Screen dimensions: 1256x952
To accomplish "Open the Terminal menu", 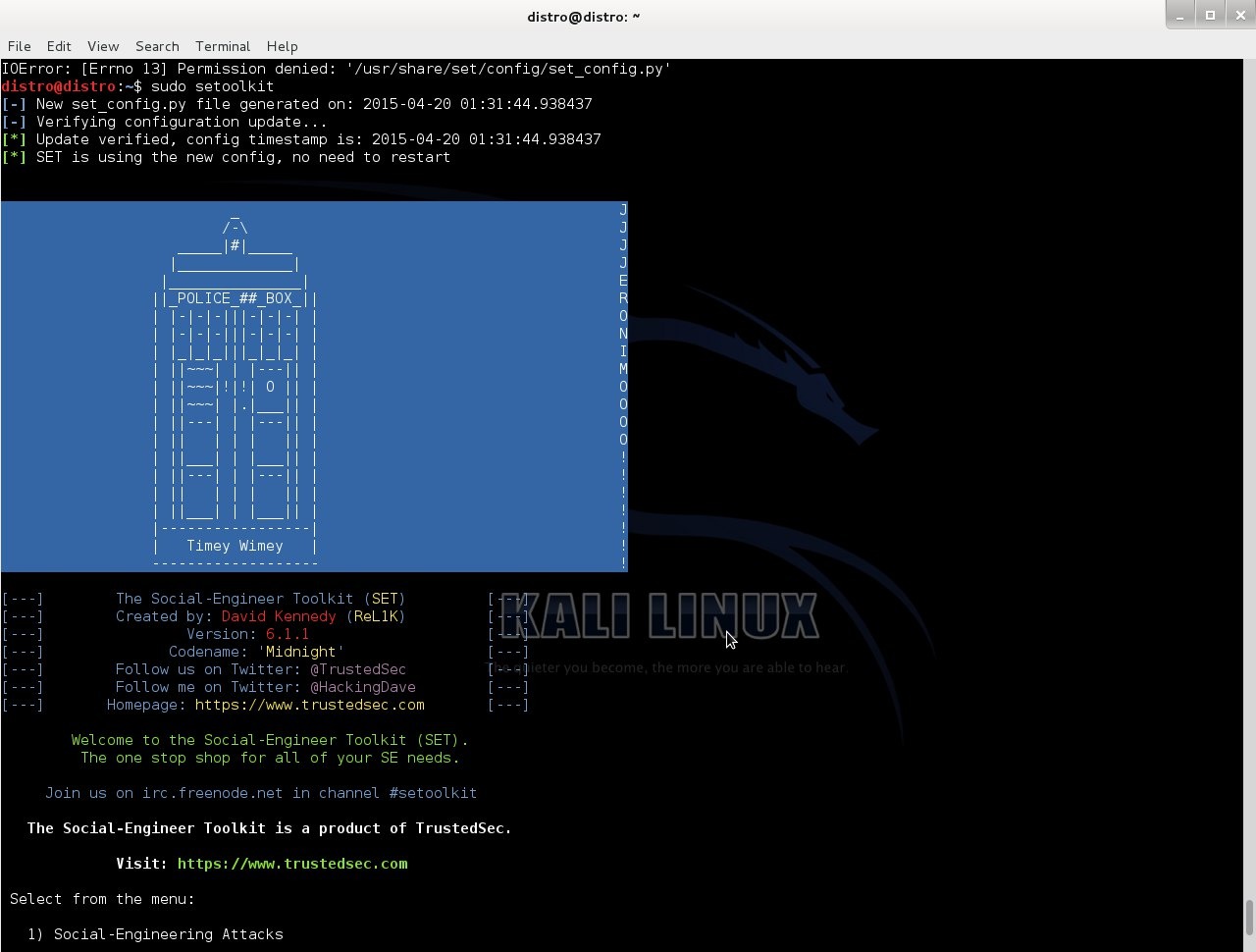I will 223,46.
